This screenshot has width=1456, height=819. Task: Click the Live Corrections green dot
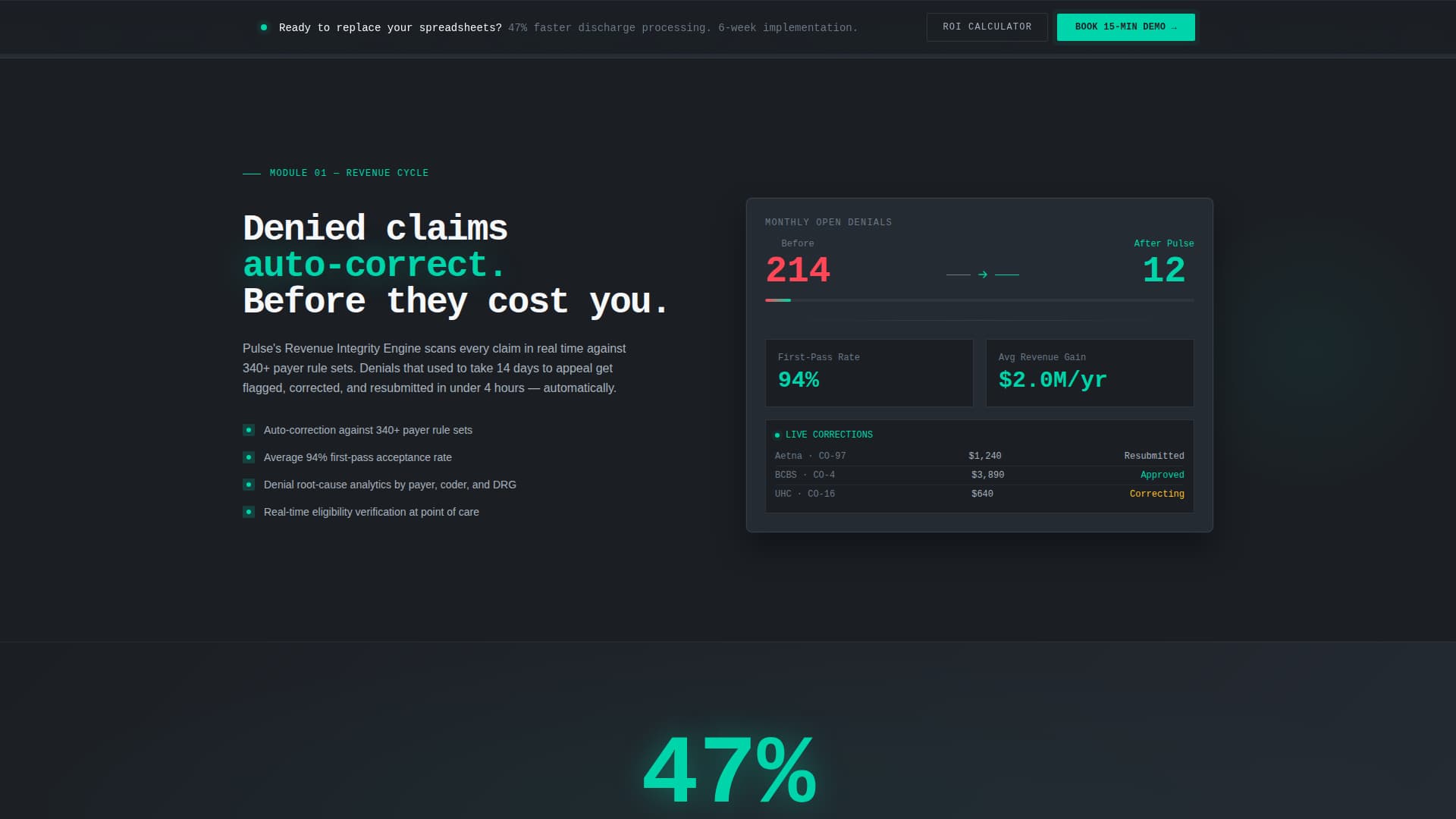coord(777,435)
